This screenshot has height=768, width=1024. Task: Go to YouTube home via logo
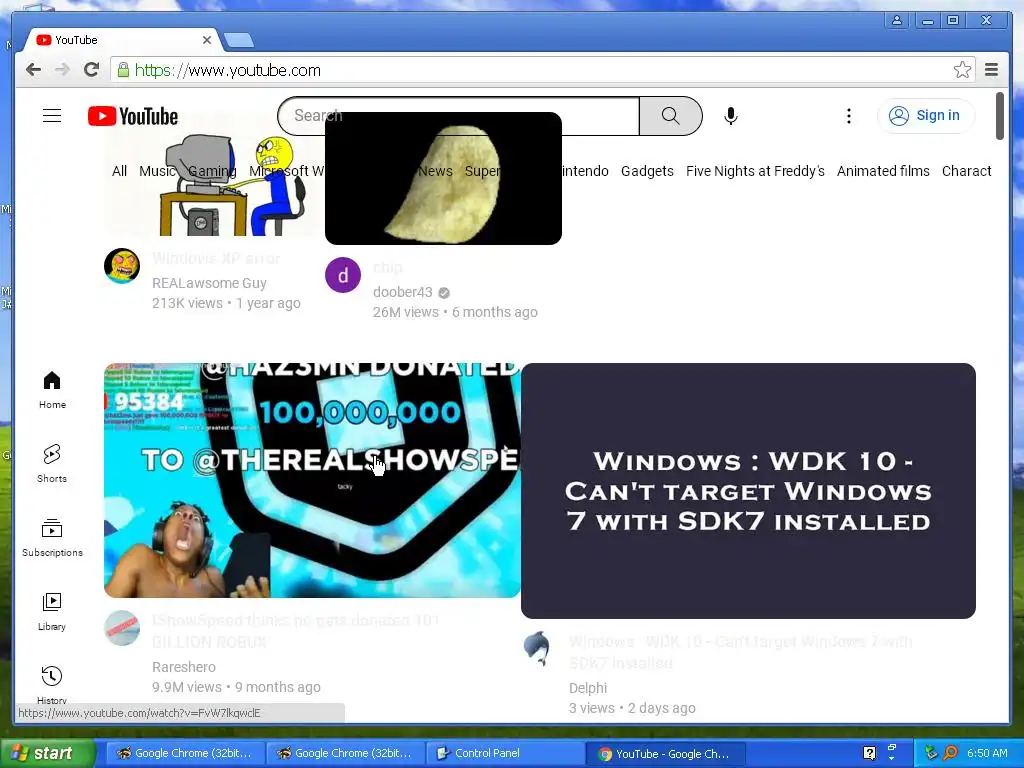(133, 116)
